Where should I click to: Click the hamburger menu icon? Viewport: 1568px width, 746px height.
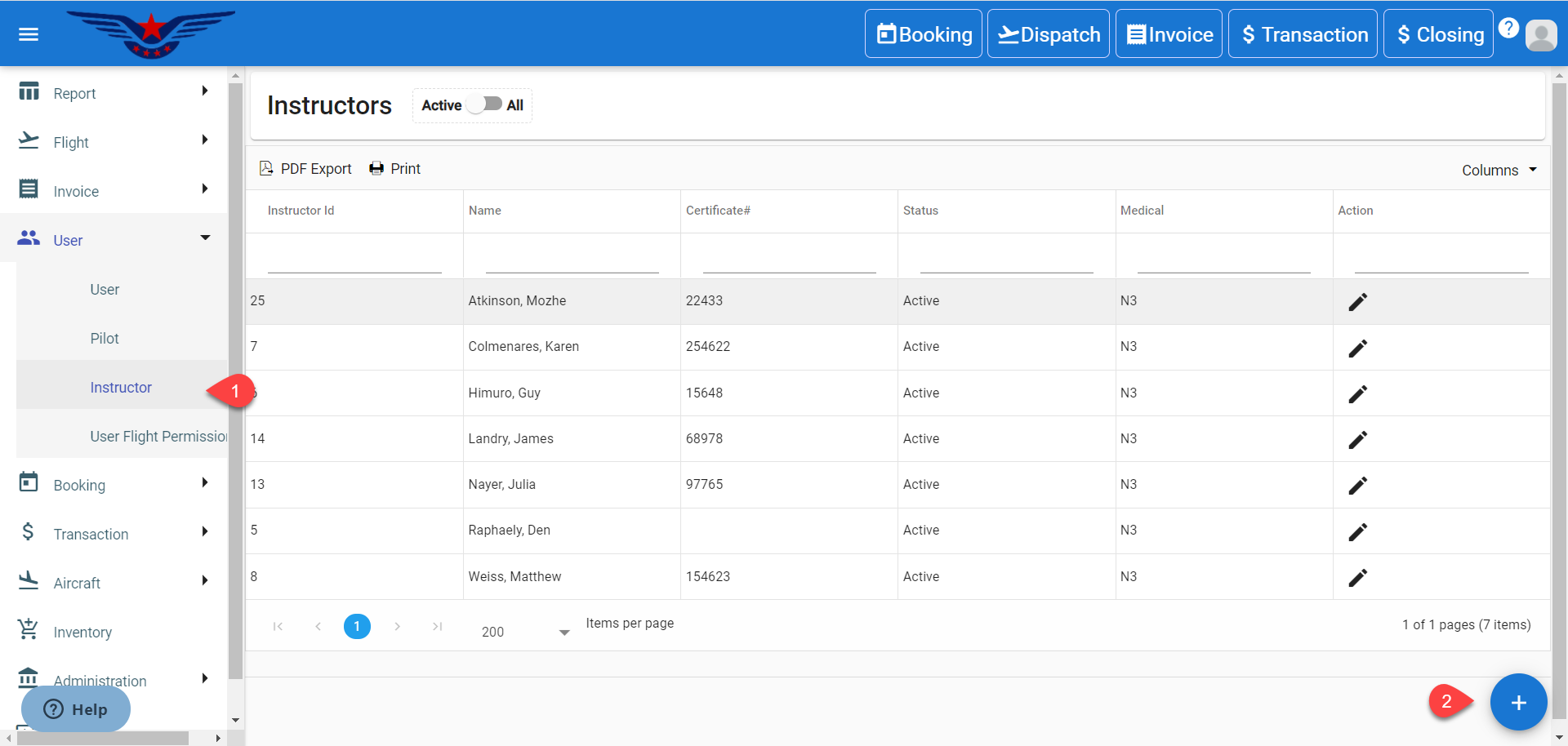click(x=29, y=34)
